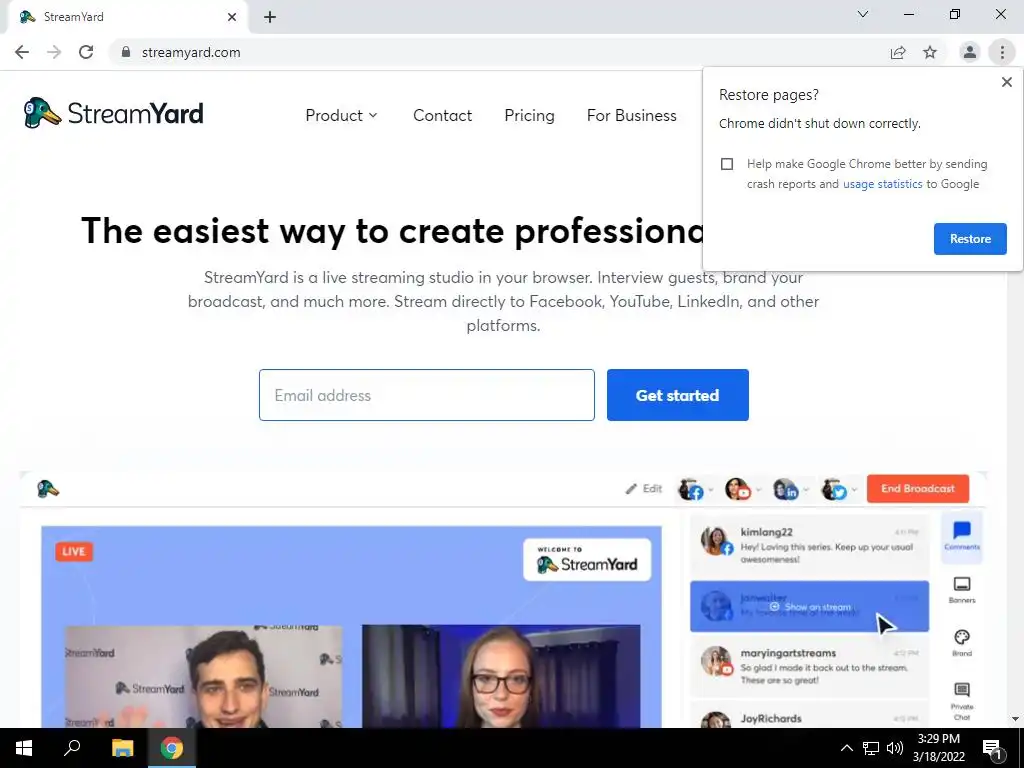Click the browser forward arrow
This screenshot has height=768, width=1024.
point(54,52)
